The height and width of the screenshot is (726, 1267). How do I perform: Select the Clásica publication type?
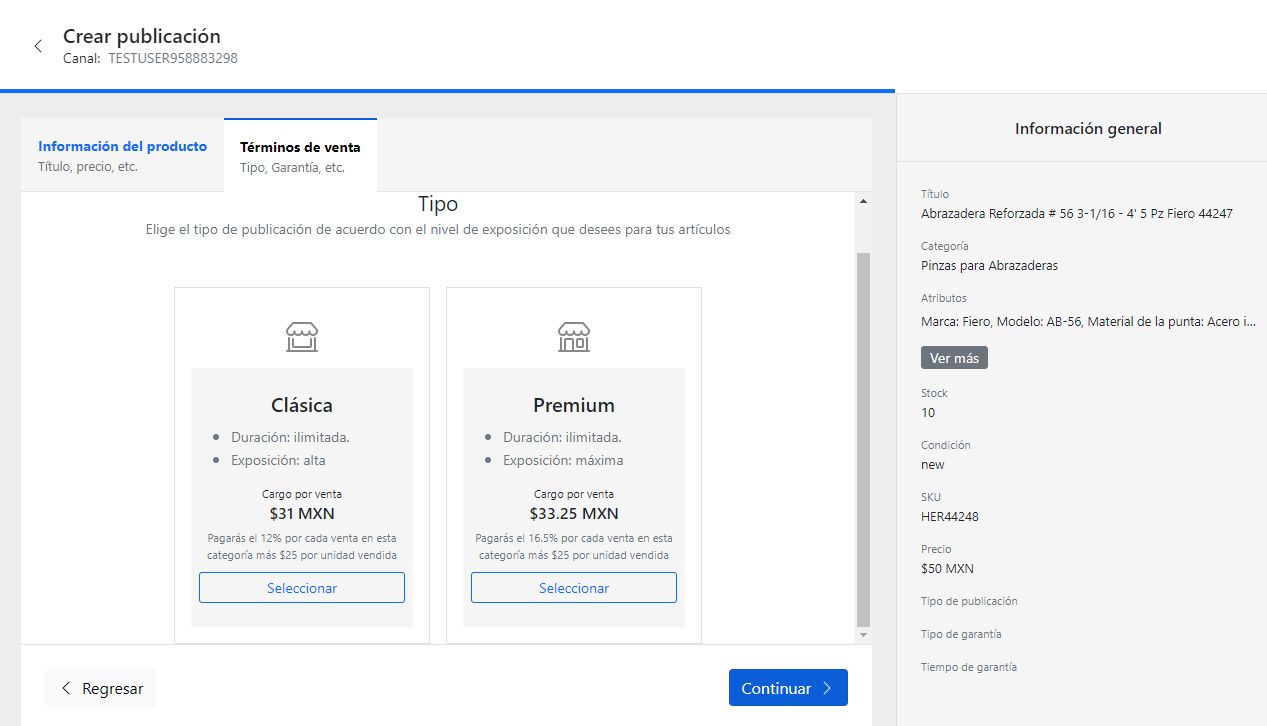pos(302,588)
